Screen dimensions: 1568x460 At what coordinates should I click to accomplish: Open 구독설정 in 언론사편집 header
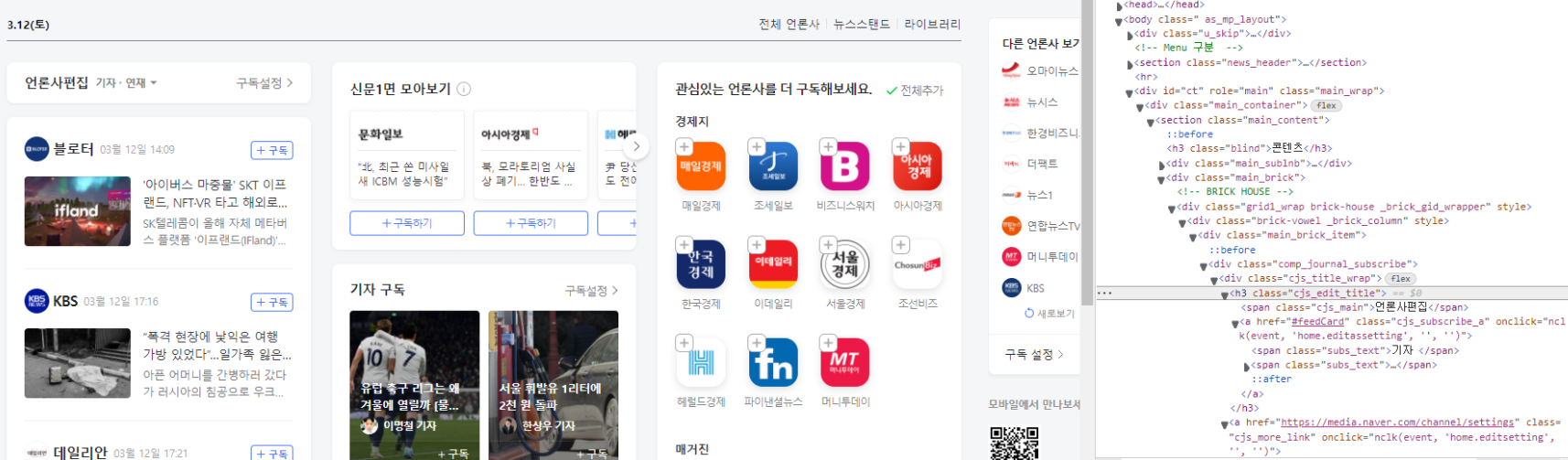point(264,83)
